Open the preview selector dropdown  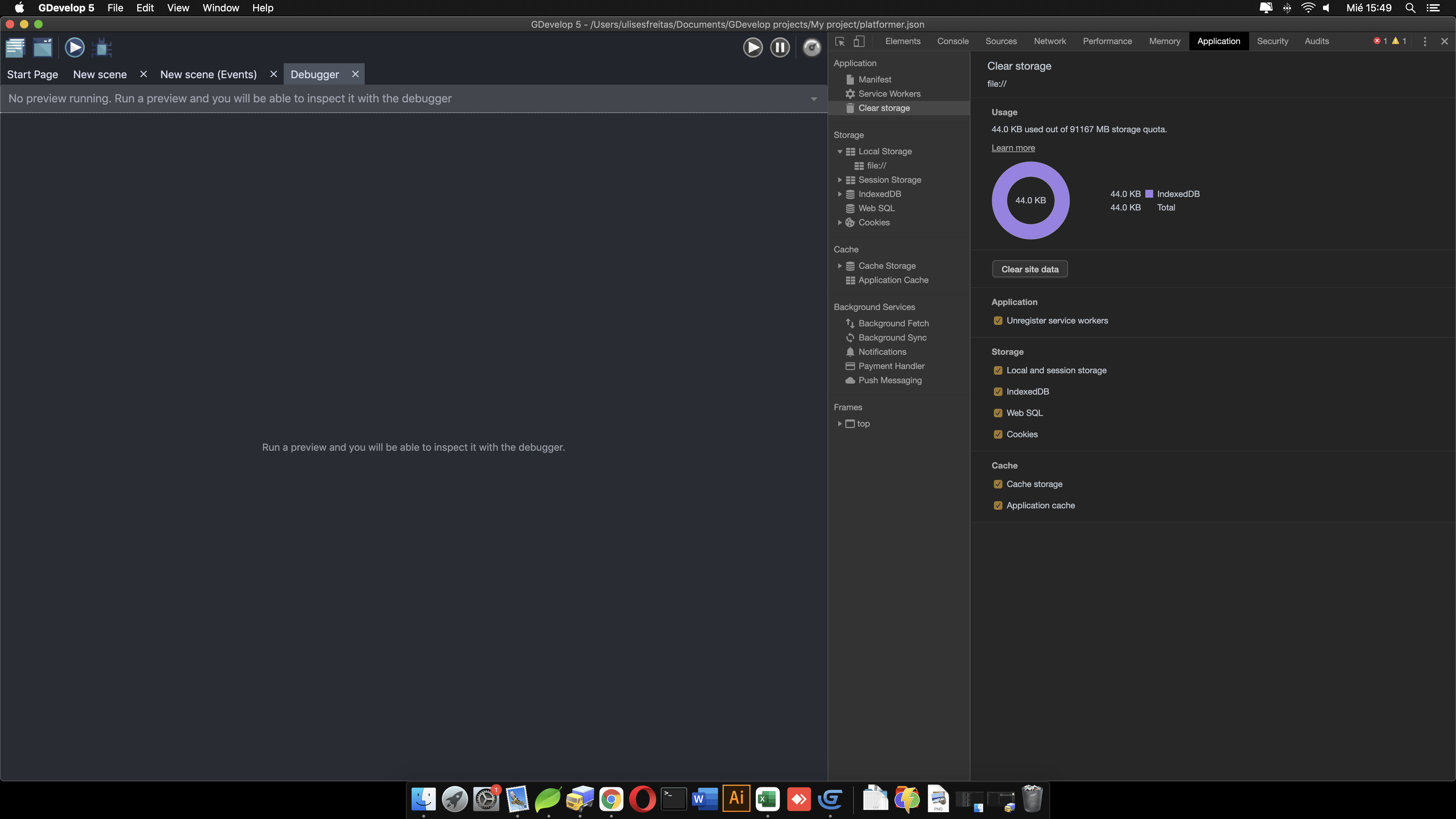point(814,98)
